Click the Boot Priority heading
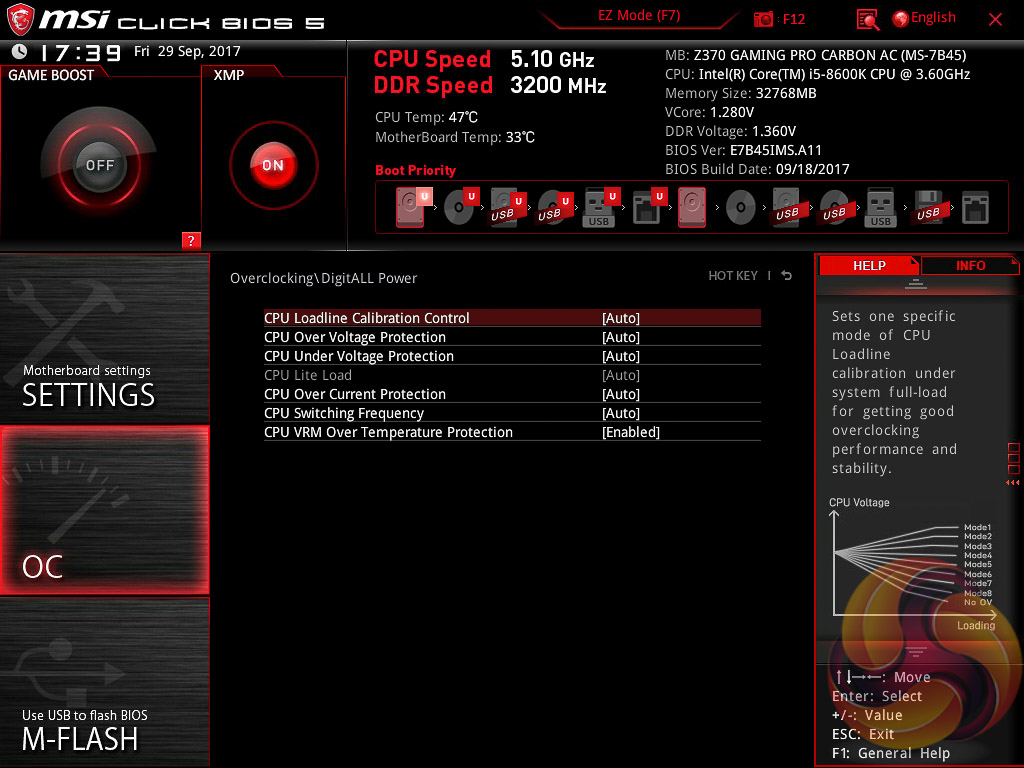Viewport: 1024px width, 768px height. click(x=415, y=170)
